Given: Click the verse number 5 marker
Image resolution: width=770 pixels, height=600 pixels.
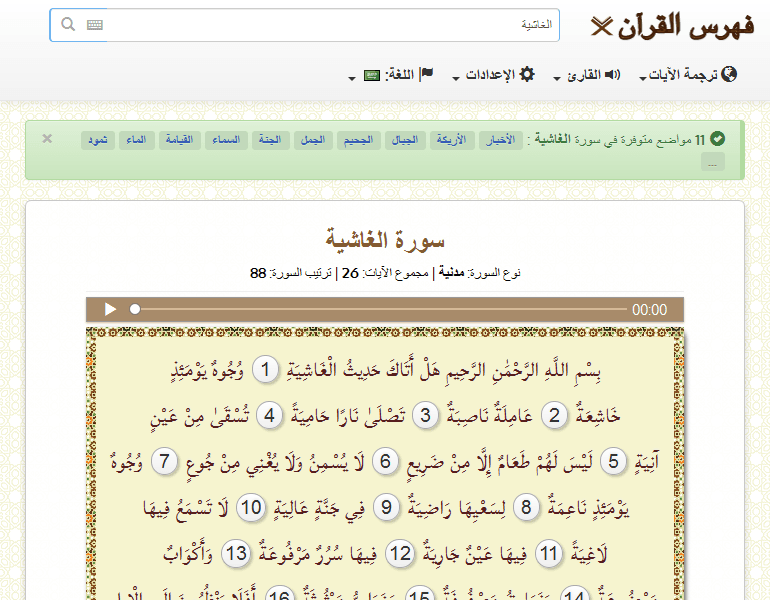Looking at the screenshot, I should click(615, 461).
